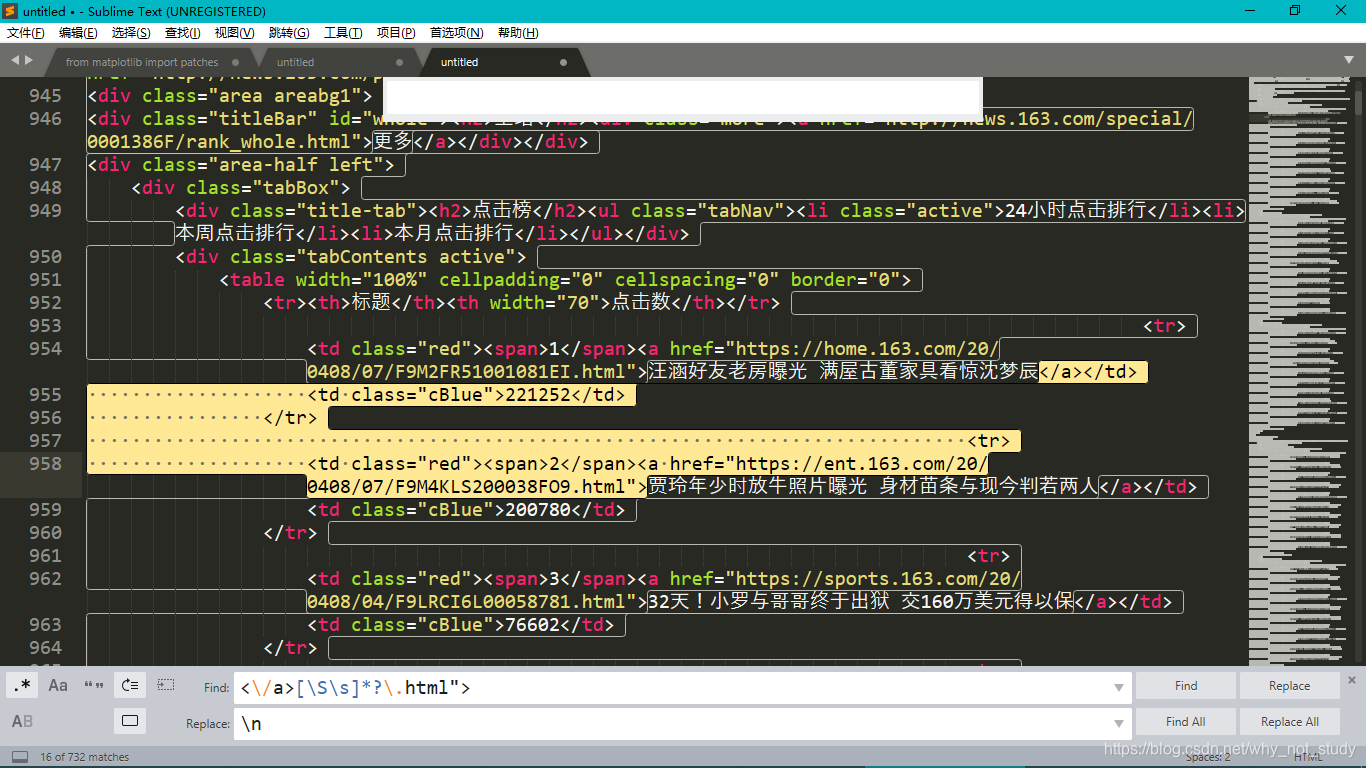Open the 选择(S) menu
Screen dimensions: 1366x768
[x=131, y=33]
